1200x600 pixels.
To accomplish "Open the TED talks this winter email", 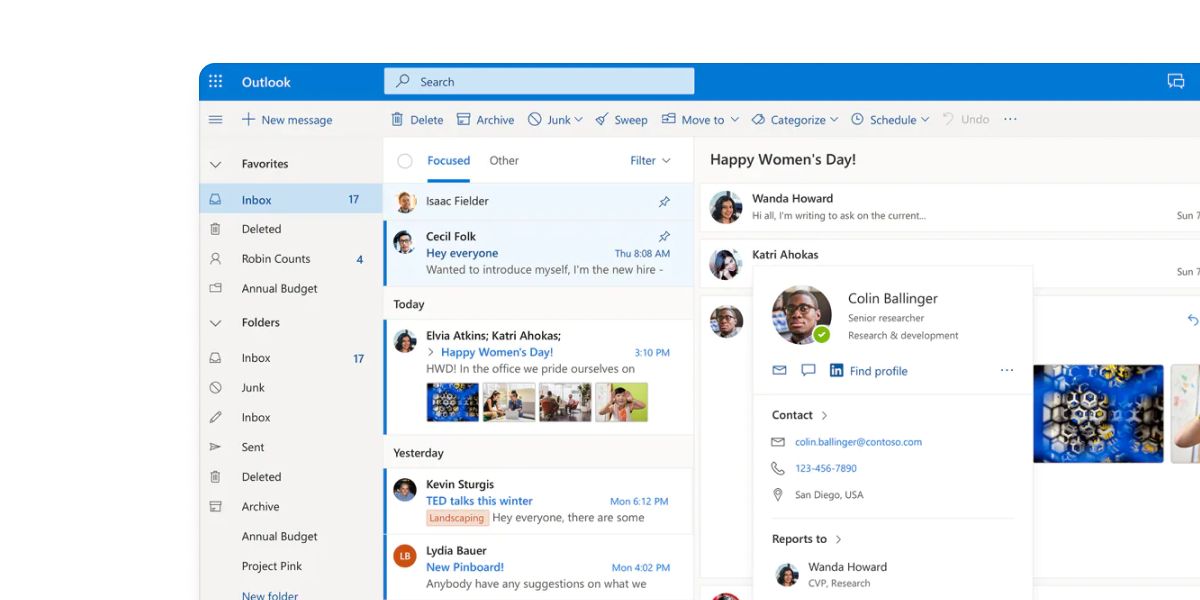I will 539,501.
